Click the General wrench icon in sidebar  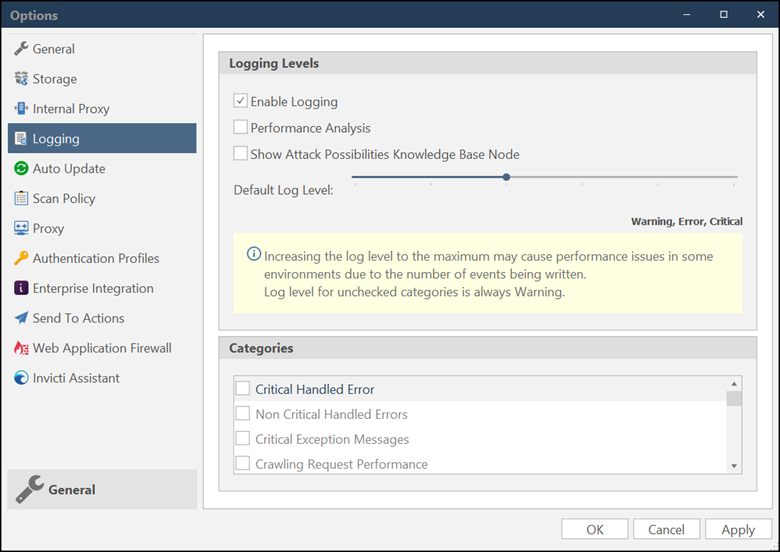21,49
